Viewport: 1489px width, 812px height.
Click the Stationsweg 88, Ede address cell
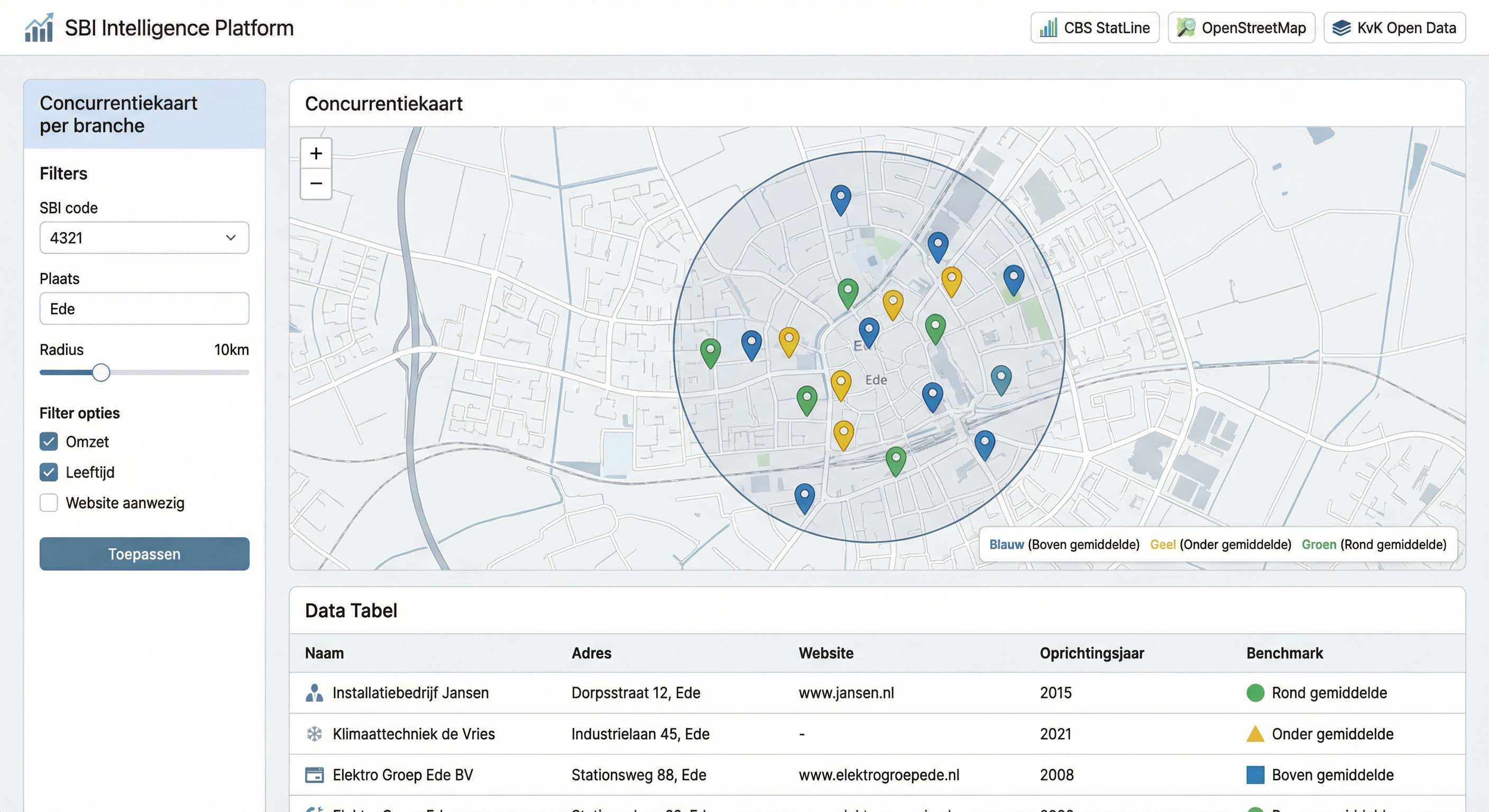click(639, 774)
